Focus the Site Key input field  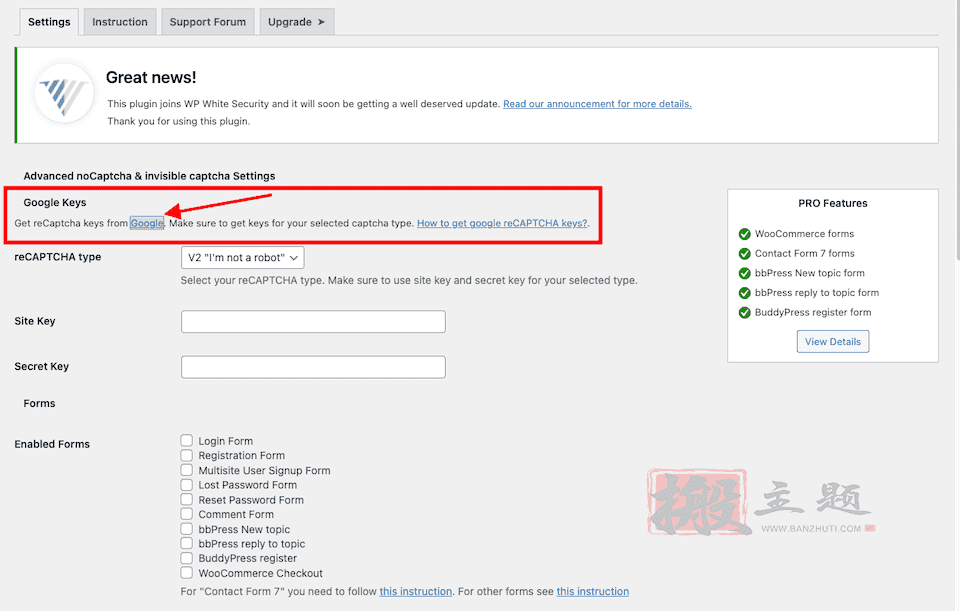[313, 321]
